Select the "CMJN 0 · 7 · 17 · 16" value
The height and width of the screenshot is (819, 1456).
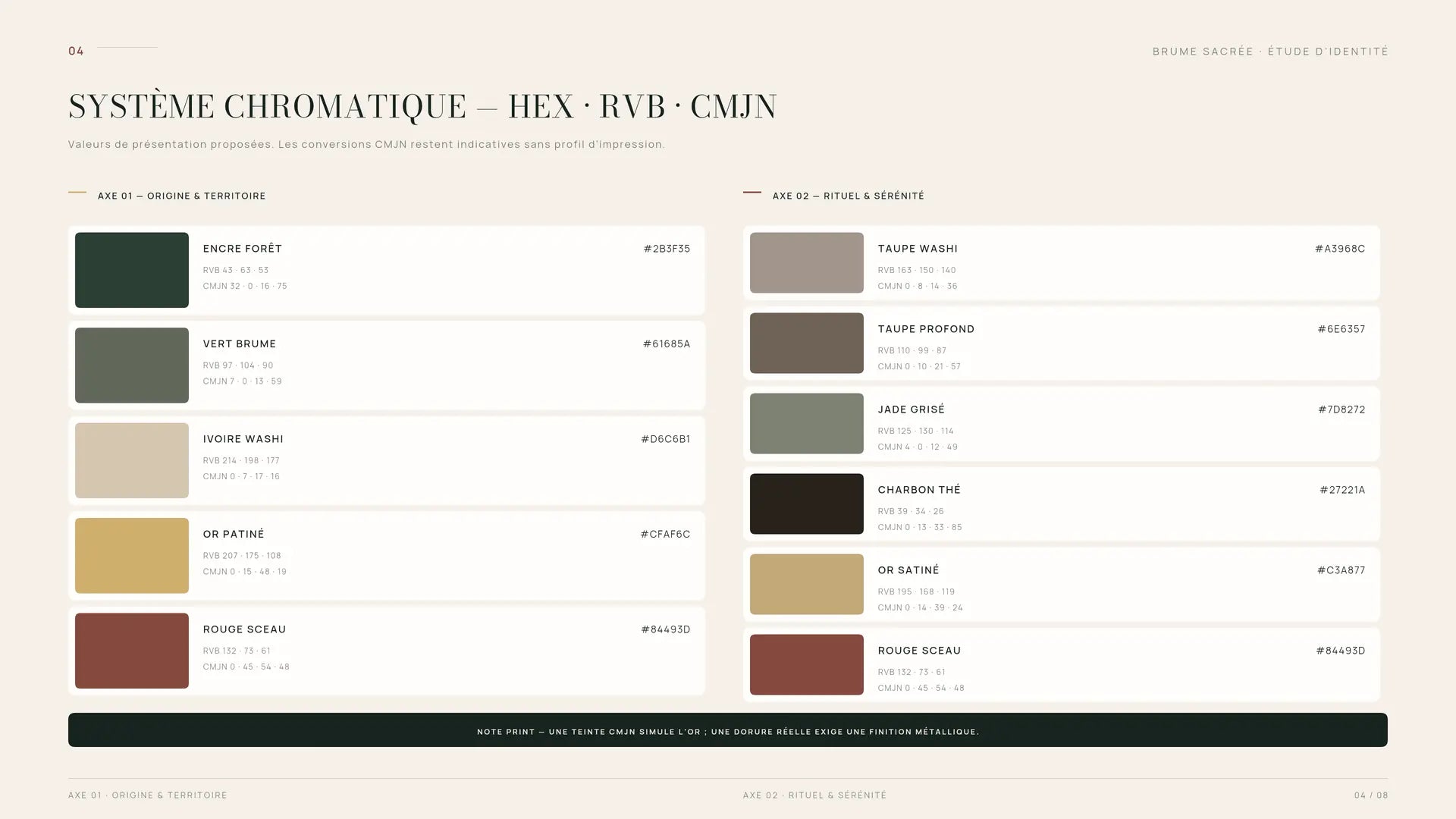click(241, 476)
